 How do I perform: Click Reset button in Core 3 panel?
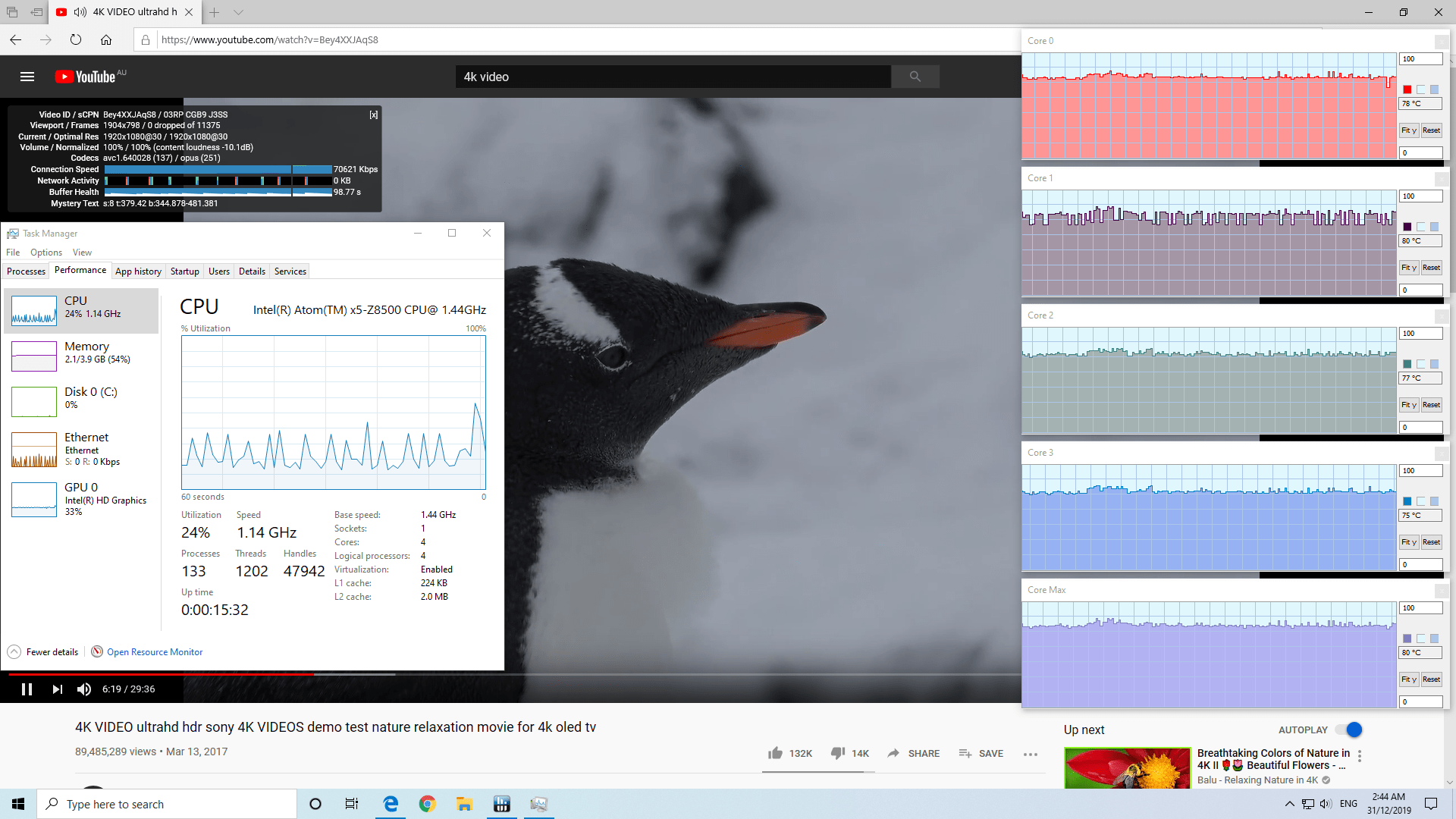(1432, 542)
